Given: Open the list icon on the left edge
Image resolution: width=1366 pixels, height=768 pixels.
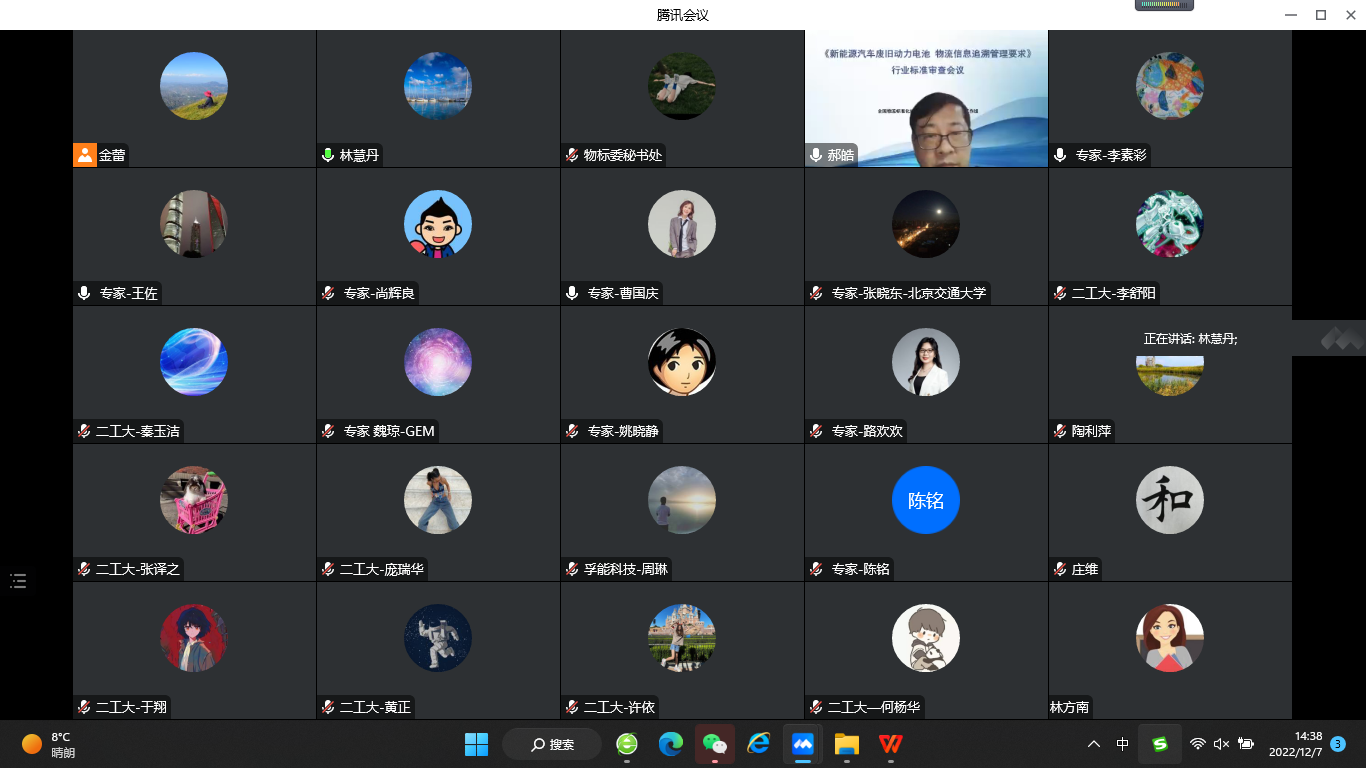Looking at the screenshot, I should tap(18, 581).
